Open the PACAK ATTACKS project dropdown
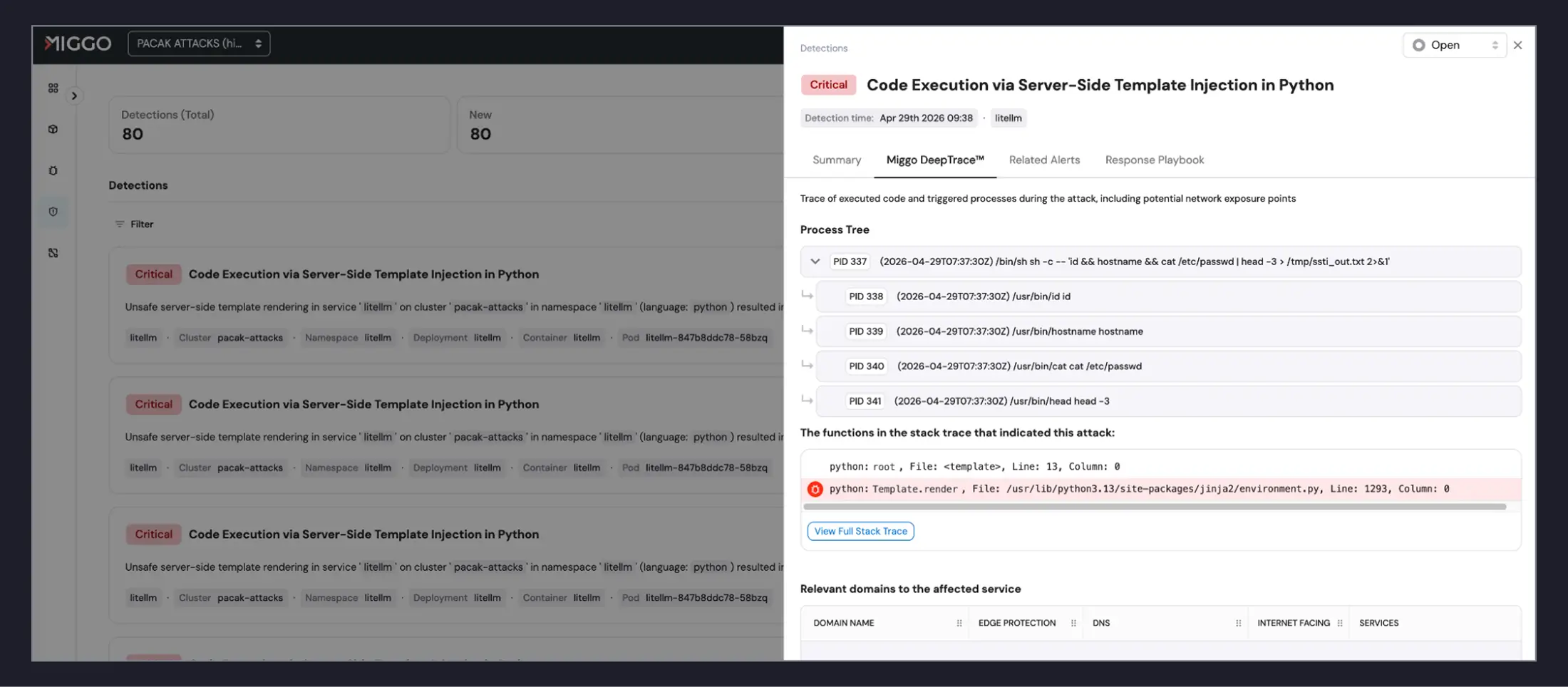1568x687 pixels. pyautogui.click(x=199, y=43)
